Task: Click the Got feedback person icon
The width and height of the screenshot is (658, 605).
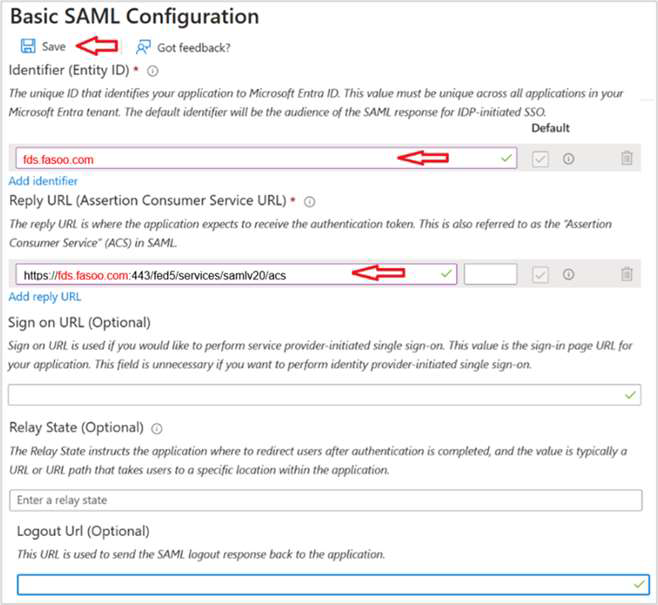Action: point(143,47)
